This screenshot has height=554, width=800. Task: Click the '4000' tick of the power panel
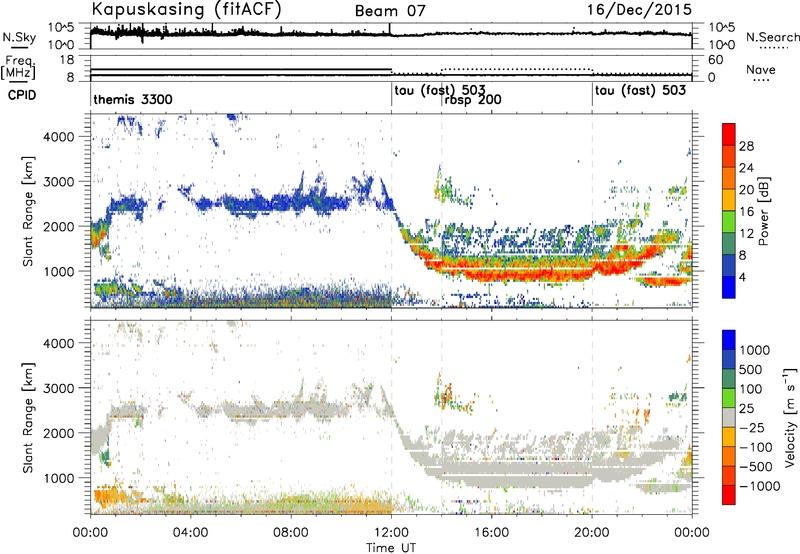coord(59,137)
